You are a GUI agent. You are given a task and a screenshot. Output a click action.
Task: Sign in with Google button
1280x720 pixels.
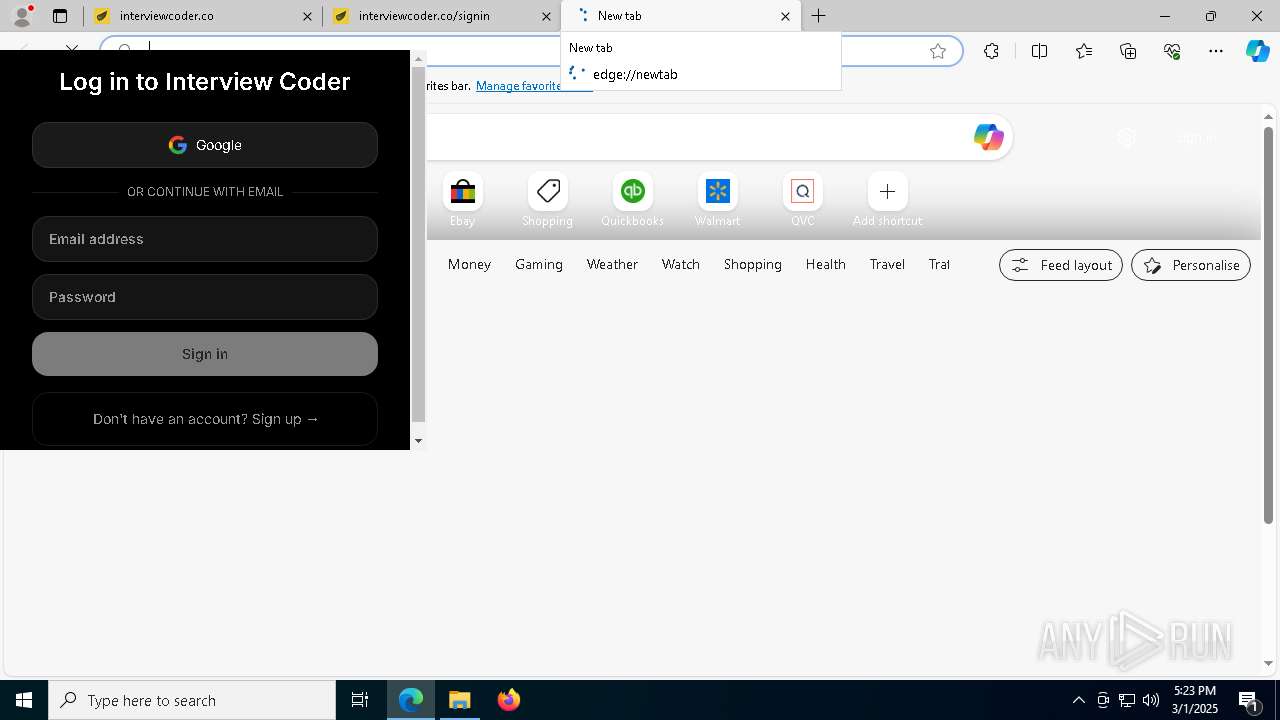(205, 145)
